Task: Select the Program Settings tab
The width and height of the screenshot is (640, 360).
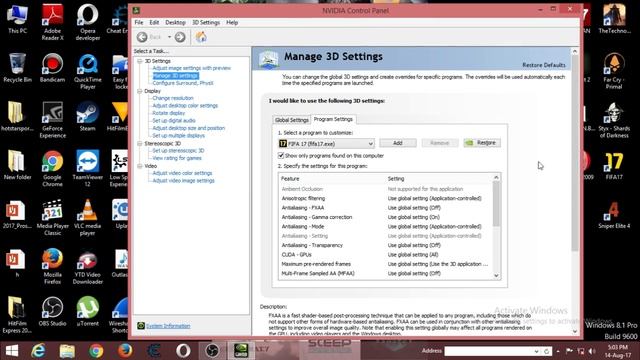Action: pyautogui.click(x=333, y=119)
